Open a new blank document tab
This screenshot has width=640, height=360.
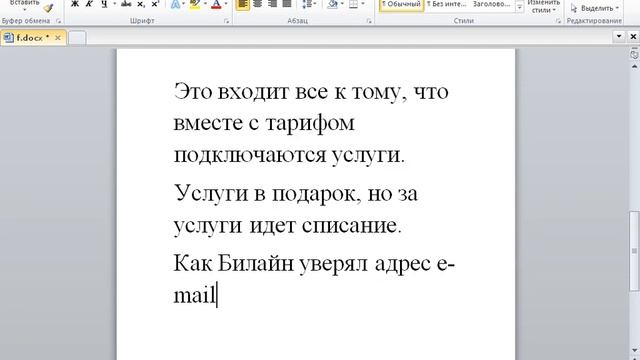pos(77,38)
